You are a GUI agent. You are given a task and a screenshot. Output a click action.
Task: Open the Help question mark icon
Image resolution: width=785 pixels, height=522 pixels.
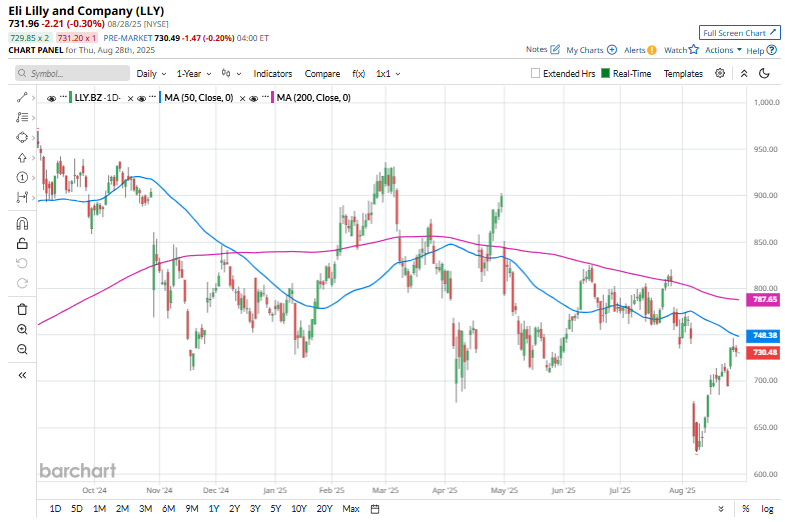point(772,50)
